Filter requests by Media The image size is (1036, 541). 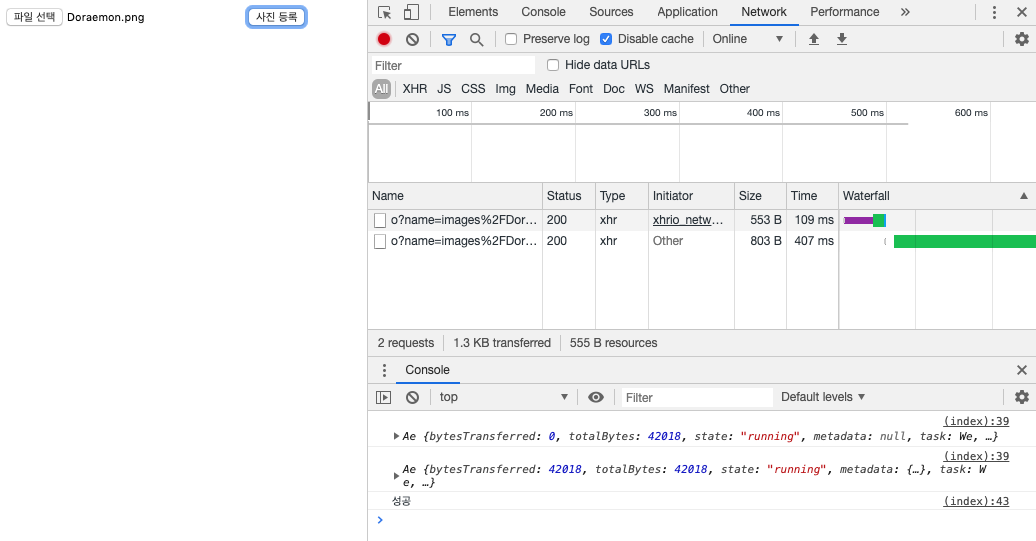[x=542, y=89]
